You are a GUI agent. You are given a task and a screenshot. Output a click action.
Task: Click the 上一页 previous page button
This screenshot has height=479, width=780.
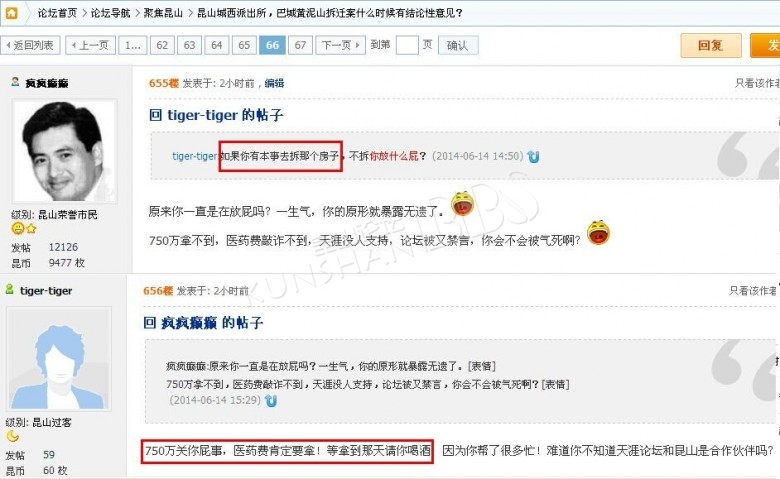[91, 45]
